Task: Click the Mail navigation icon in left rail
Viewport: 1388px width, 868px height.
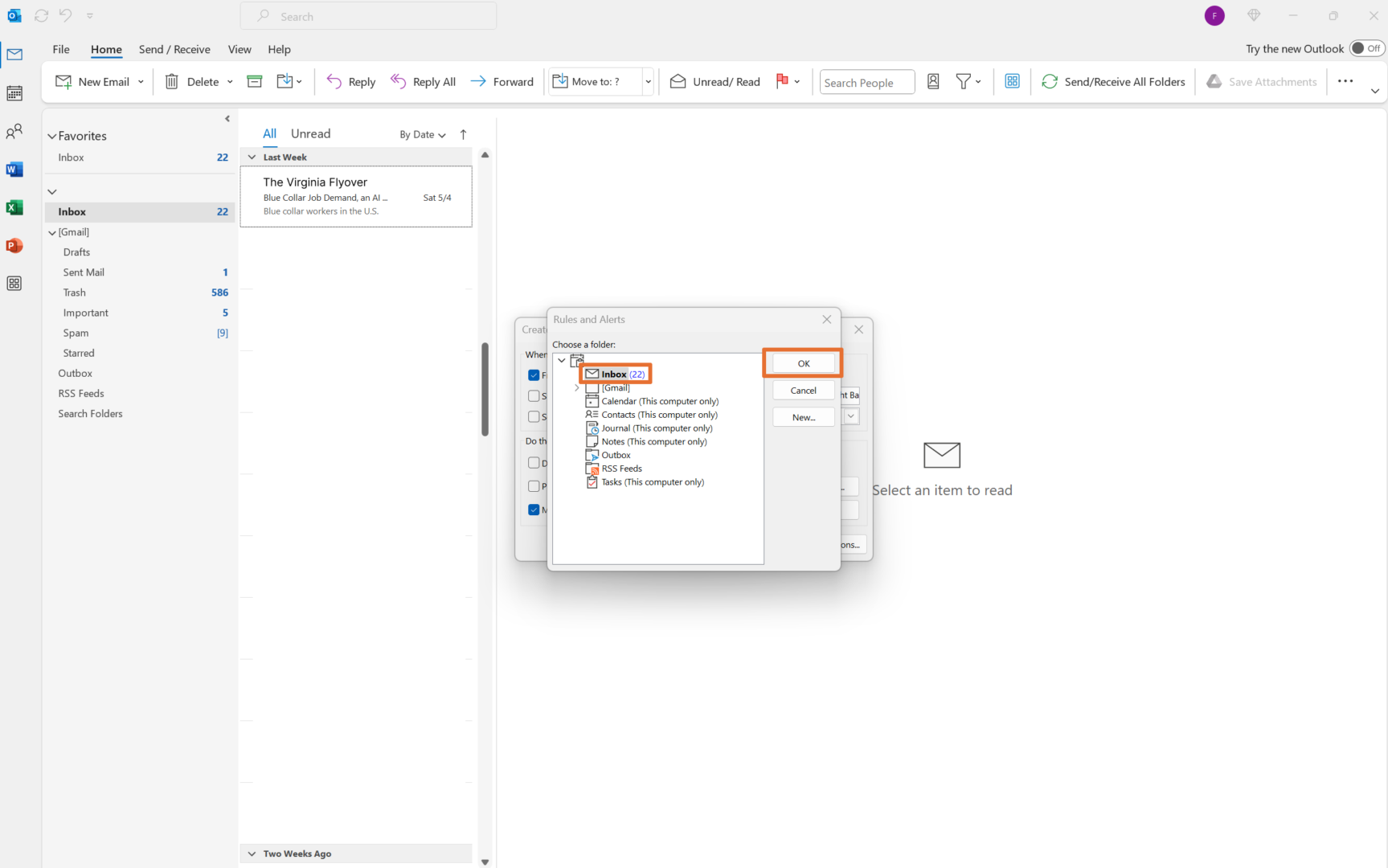Action: (x=14, y=55)
